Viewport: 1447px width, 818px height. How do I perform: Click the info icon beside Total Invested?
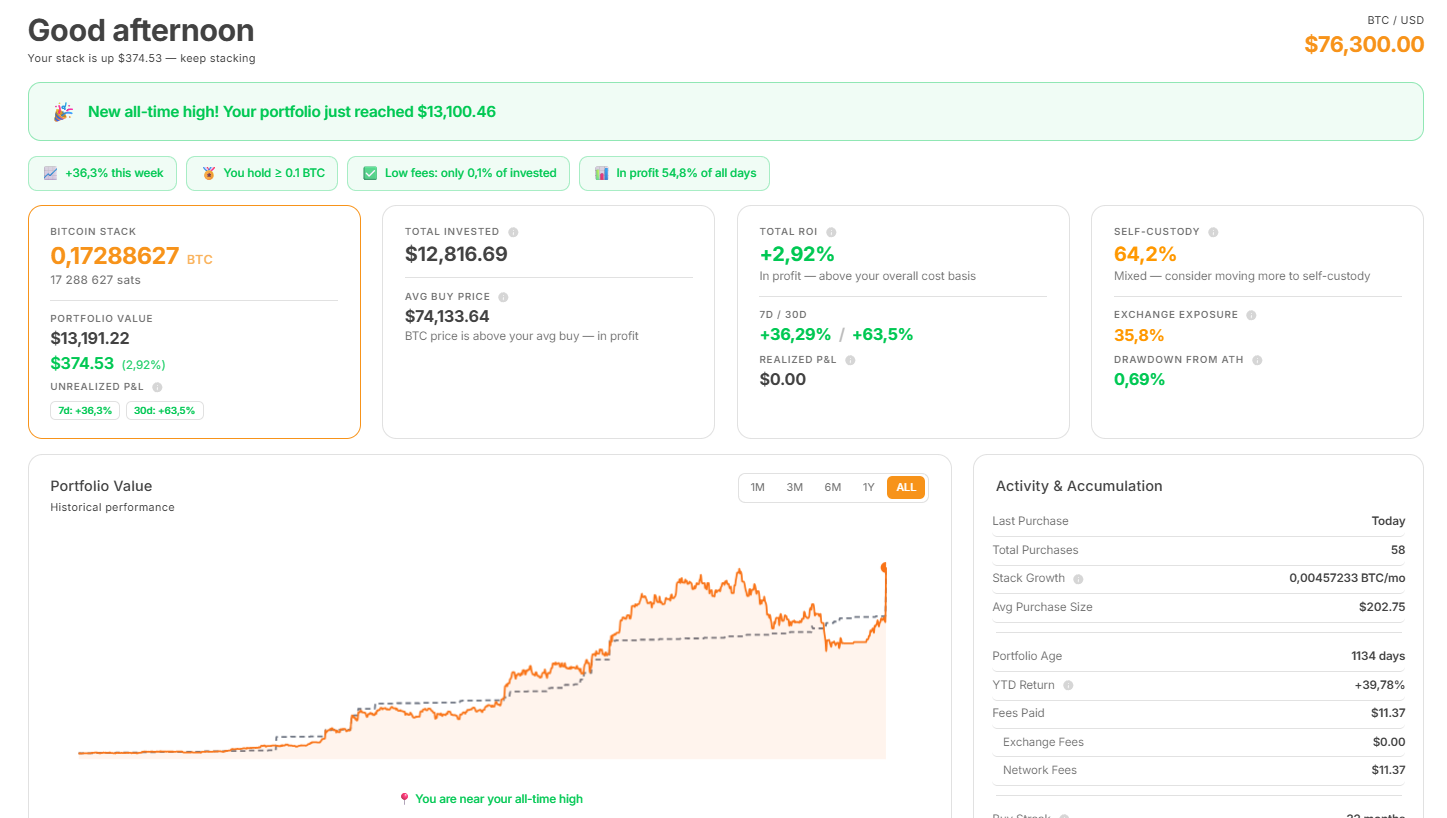point(513,232)
